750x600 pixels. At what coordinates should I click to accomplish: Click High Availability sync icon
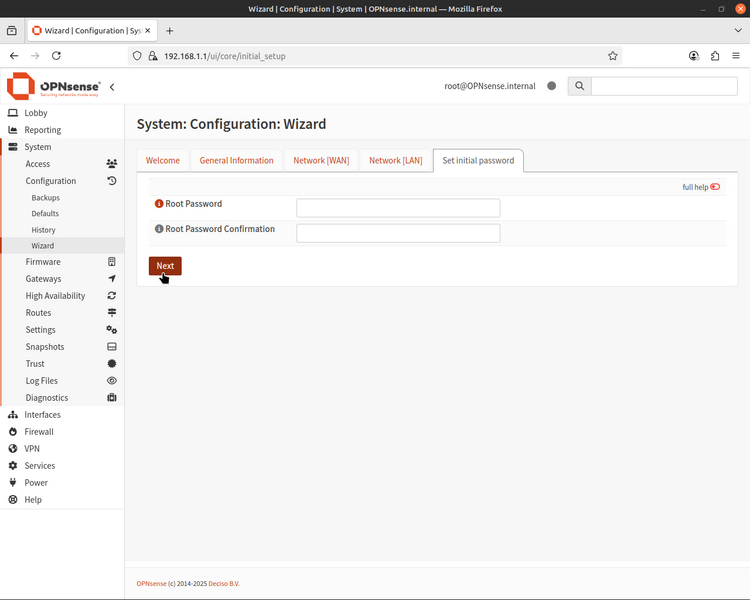click(111, 296)
